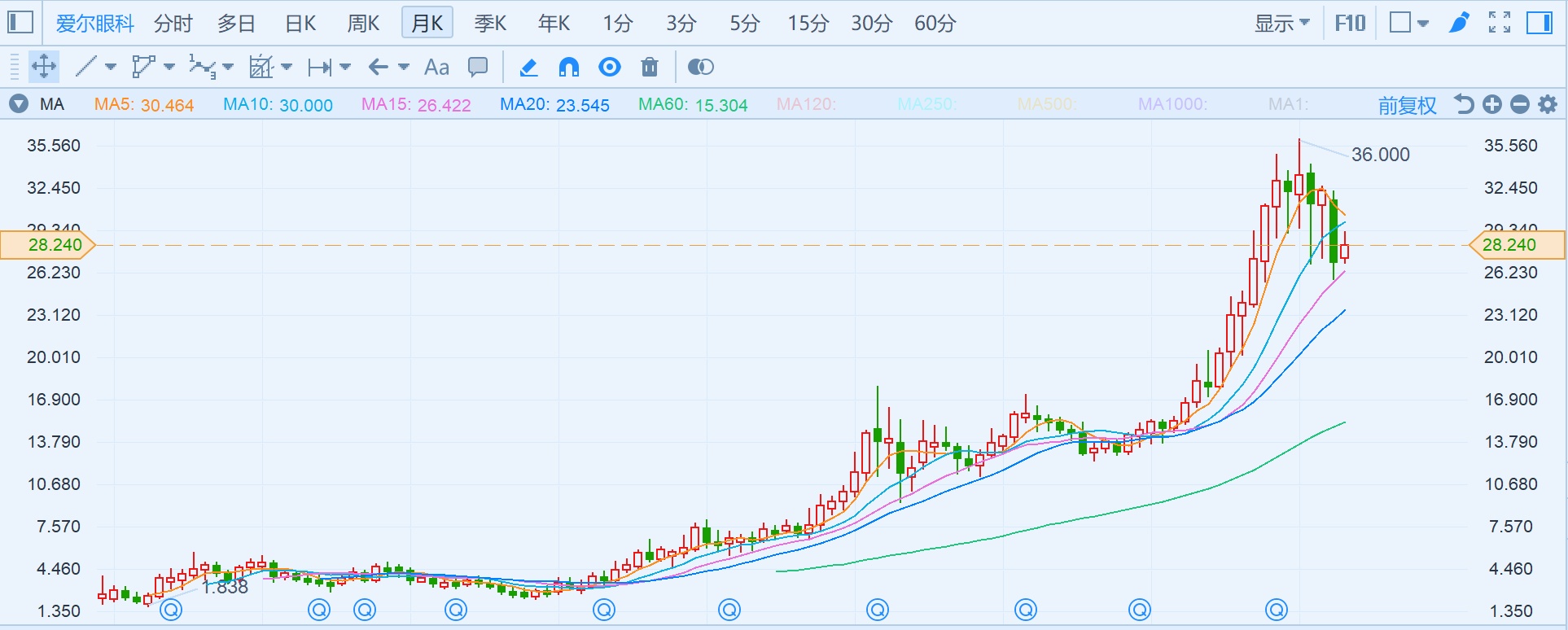The image size is (1568, 630).
Task: Expand the MA indicator dropdown arrow
Action: (x=19, y=104)
